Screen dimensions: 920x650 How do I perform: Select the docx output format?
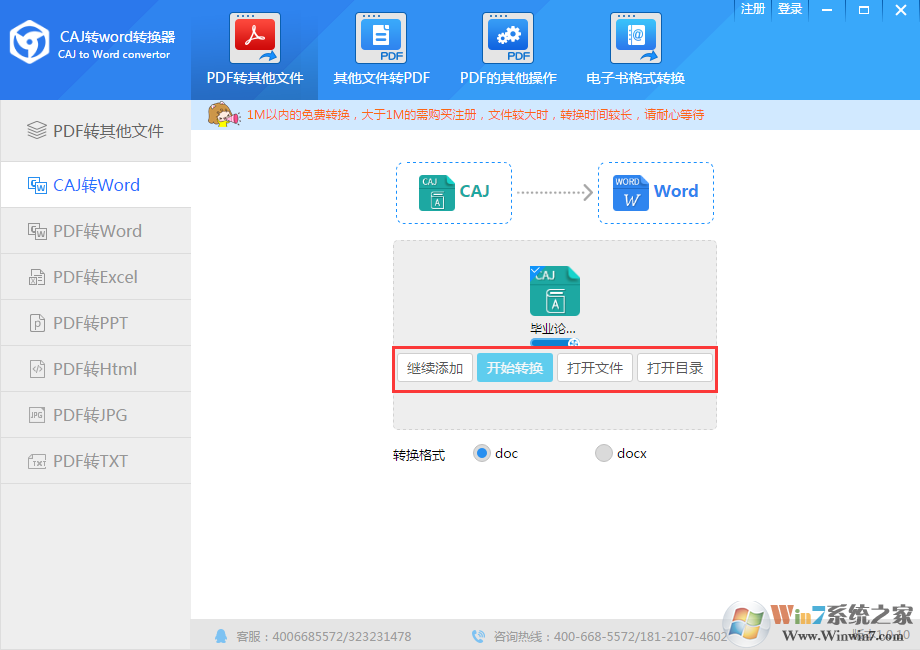(603, 453)
